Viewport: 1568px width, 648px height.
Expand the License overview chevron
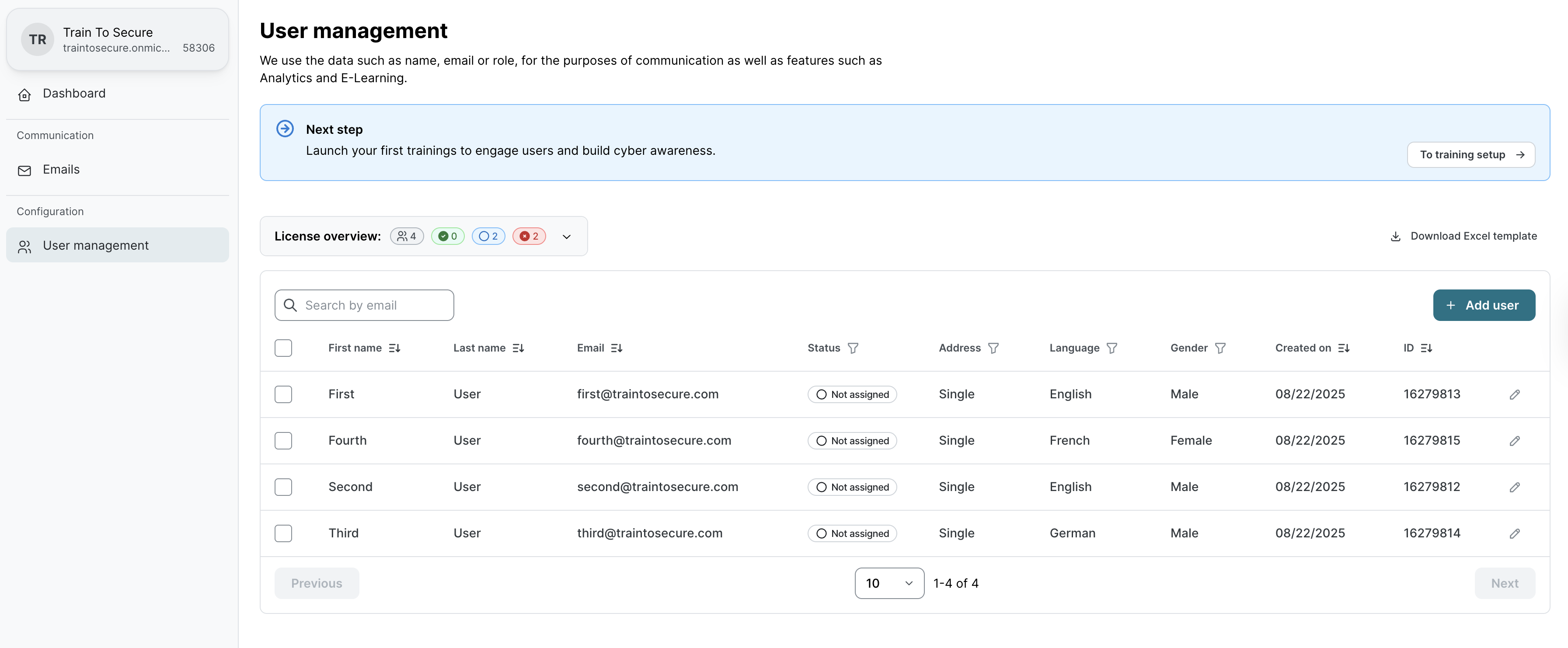tap(566, 237)
